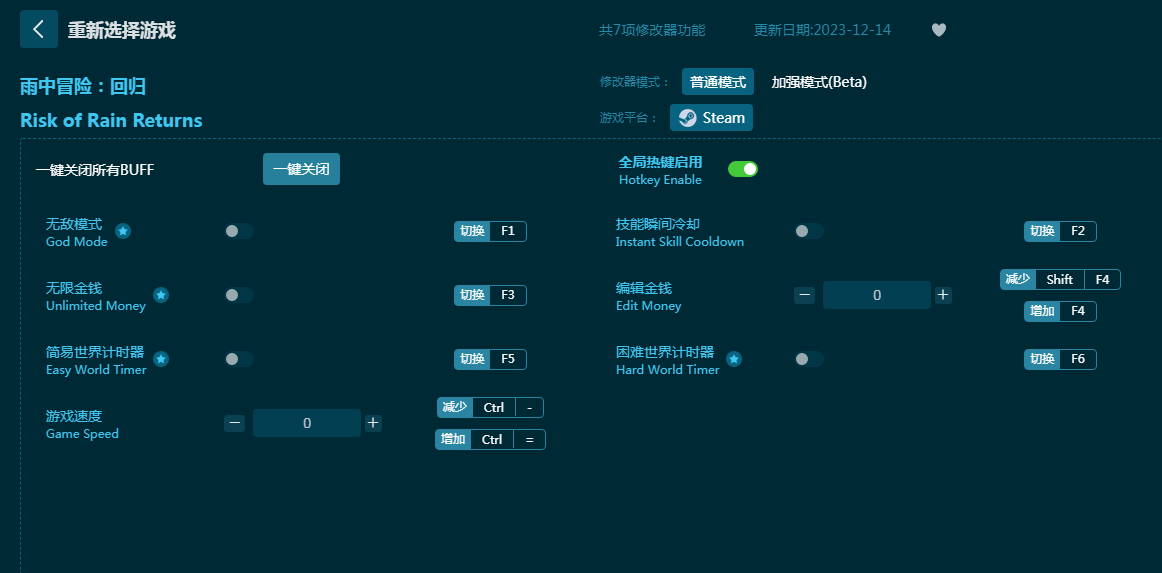
Task: Click the Steam logo icon
Action: pyautogui.click(x=688, y=118)
